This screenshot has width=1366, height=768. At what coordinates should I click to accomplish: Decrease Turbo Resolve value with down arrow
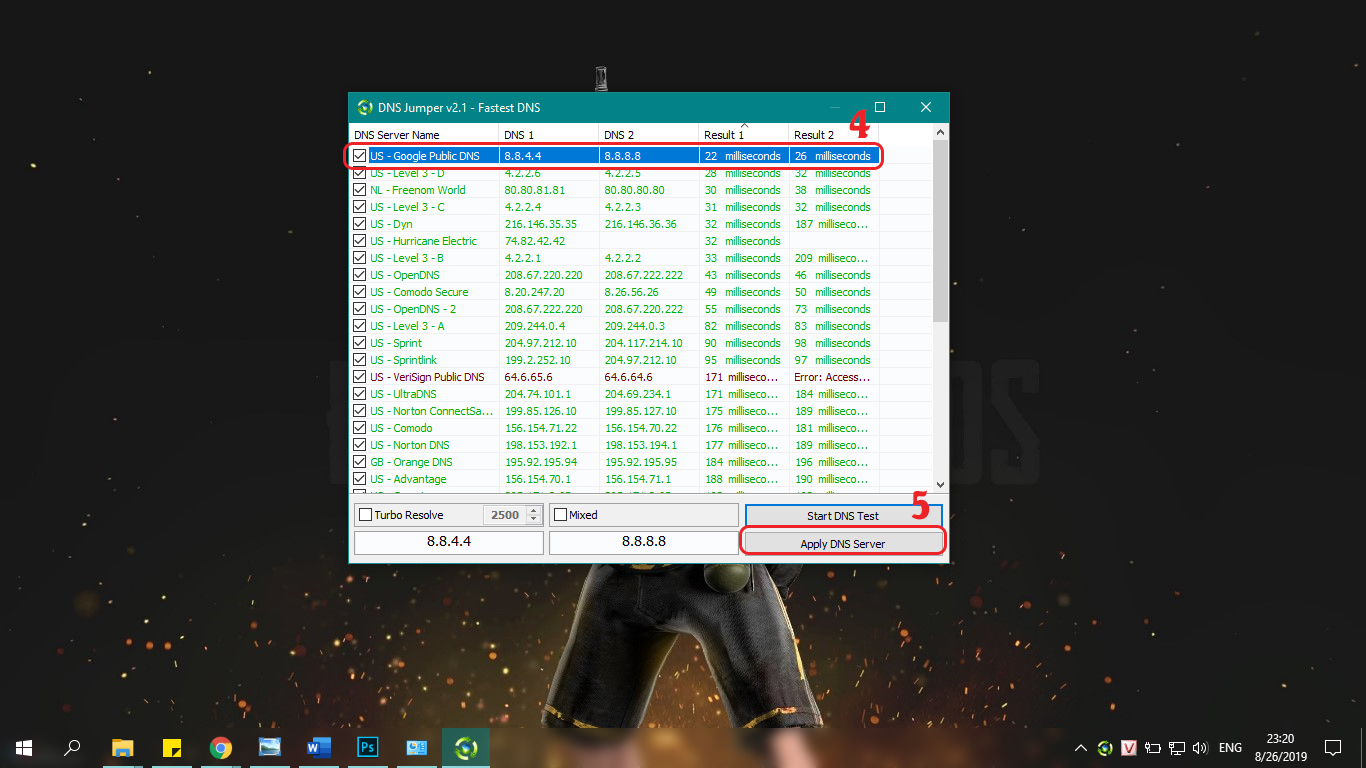point(533,520)
